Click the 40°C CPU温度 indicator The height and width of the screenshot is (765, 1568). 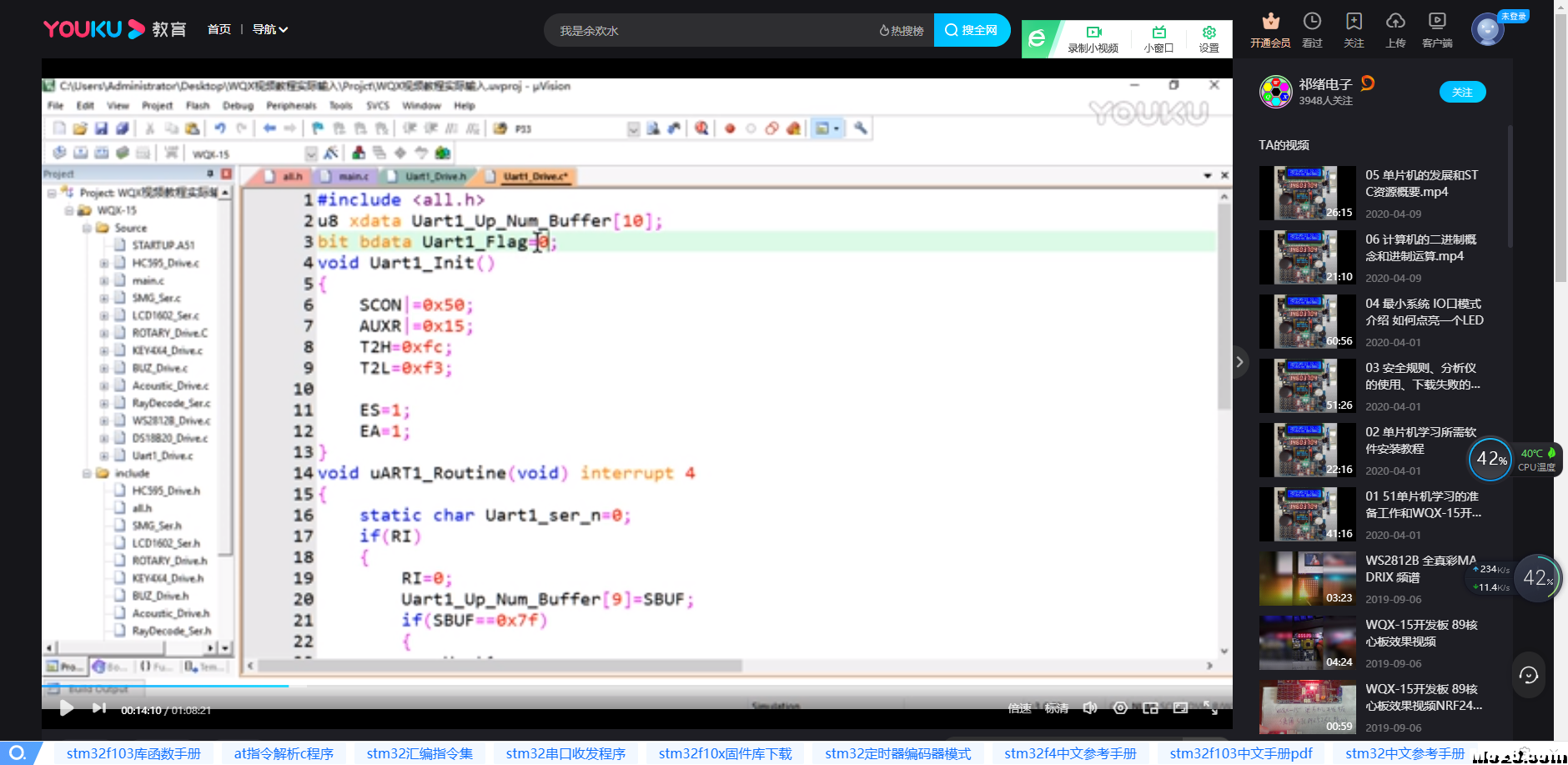click(1537, 460)
